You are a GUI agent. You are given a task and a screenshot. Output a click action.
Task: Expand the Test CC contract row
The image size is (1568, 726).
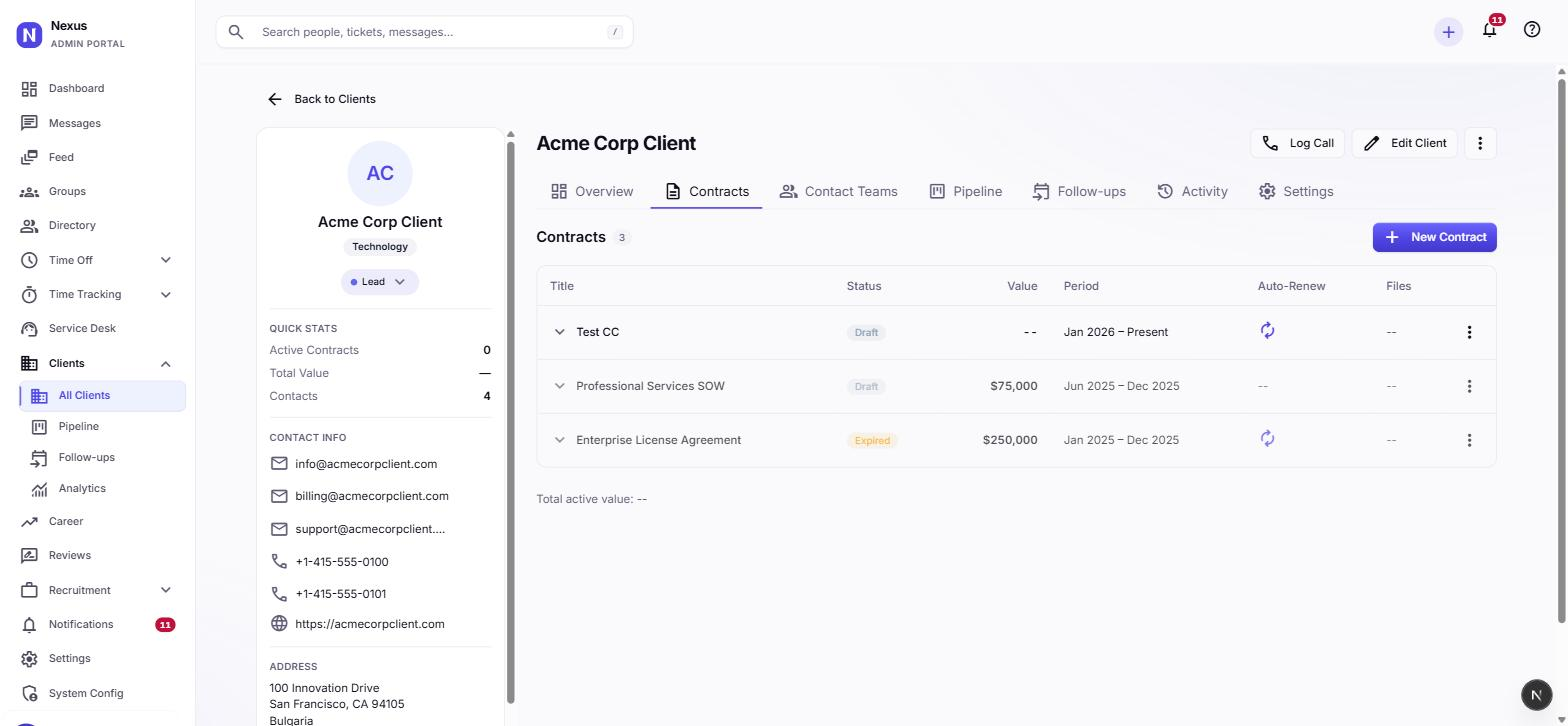click(x=560, y=332)
